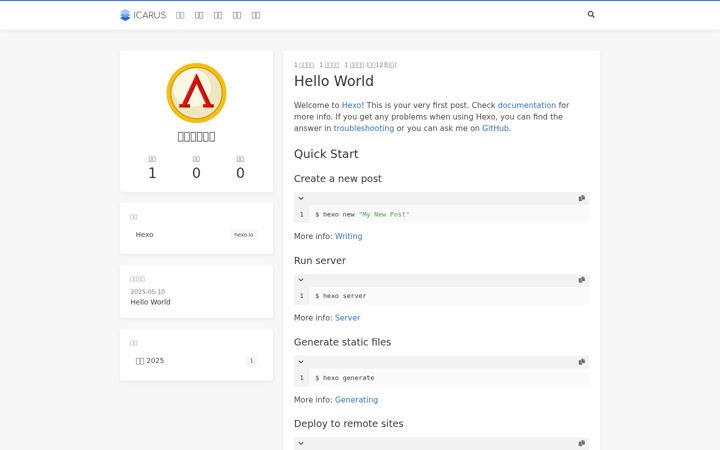Image resolution: width=720 pixels, height=450 pixels.
Task: Collapse the Create a new post code block
Action: tap(301, 198)
